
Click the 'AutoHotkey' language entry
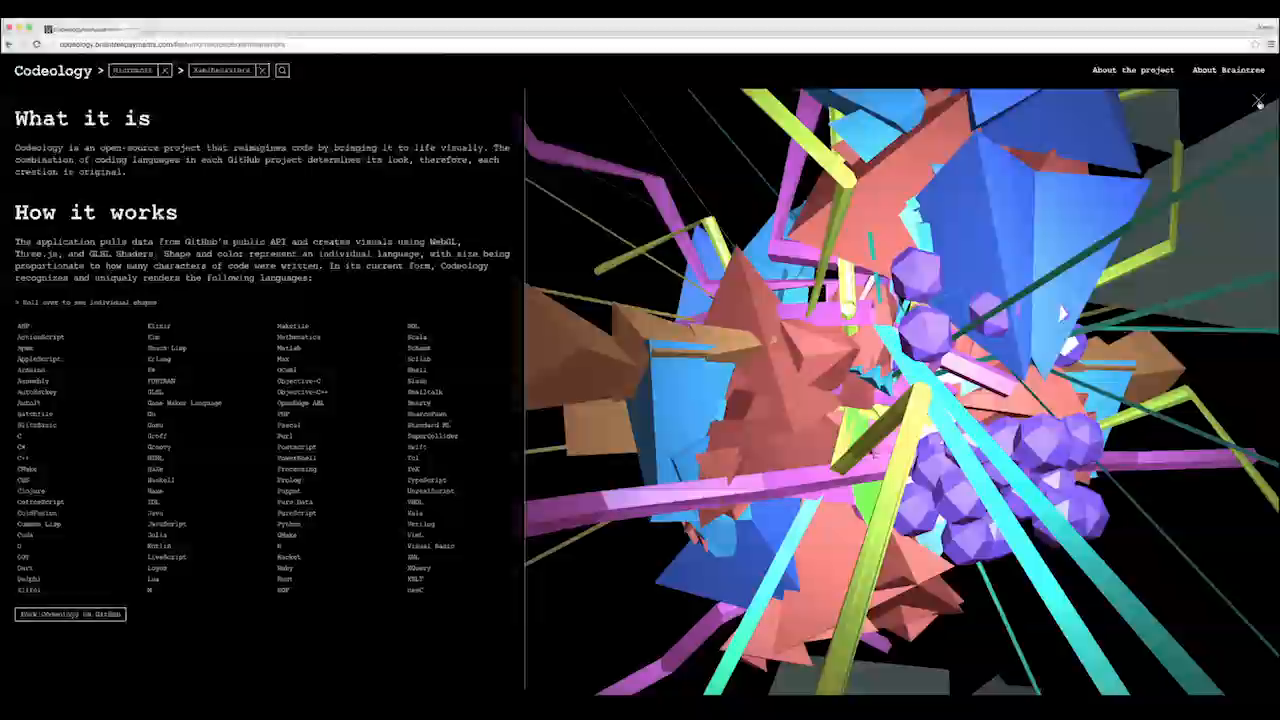37,392
